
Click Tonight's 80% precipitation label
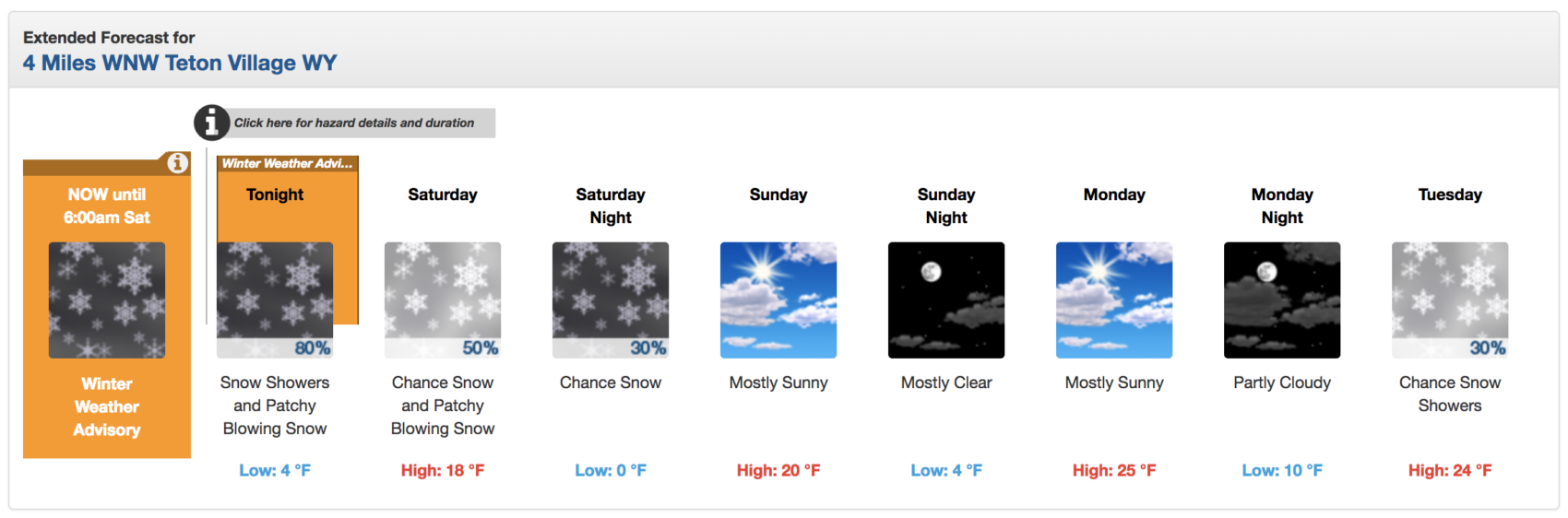tap(313, 348)
